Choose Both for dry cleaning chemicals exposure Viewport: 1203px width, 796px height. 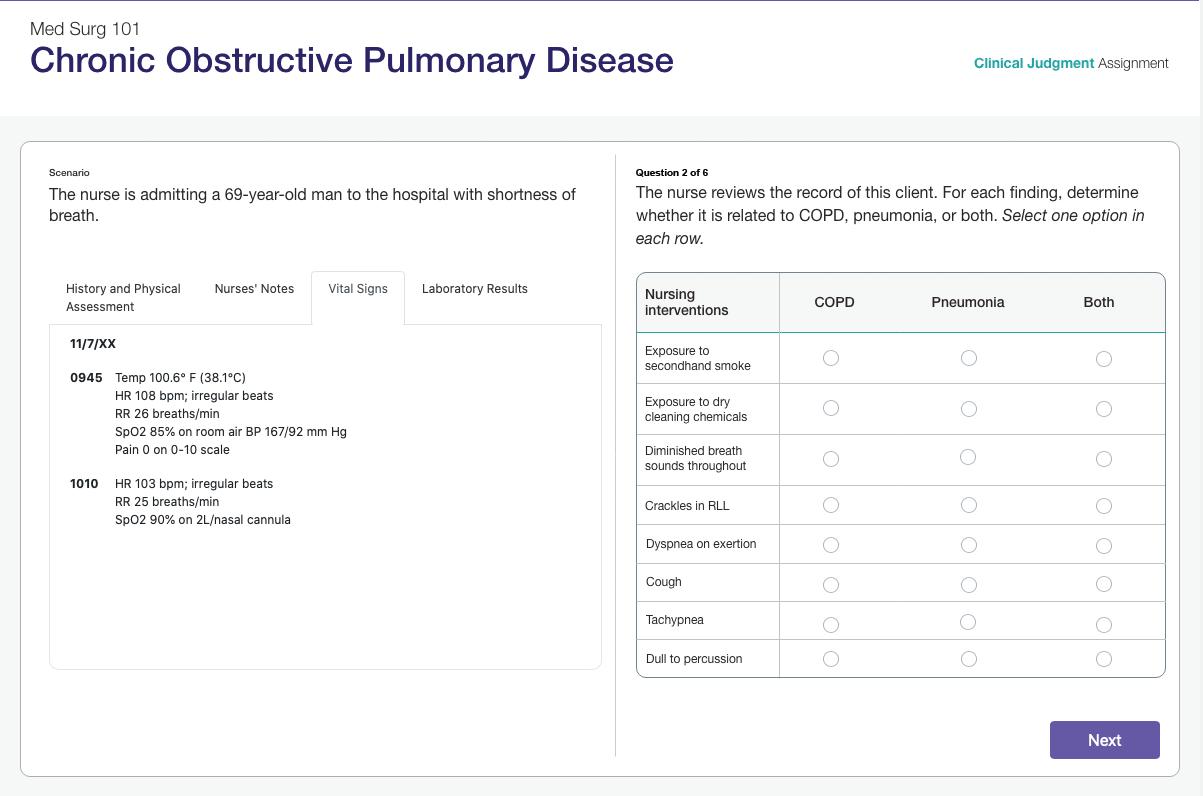point(1104,409)
